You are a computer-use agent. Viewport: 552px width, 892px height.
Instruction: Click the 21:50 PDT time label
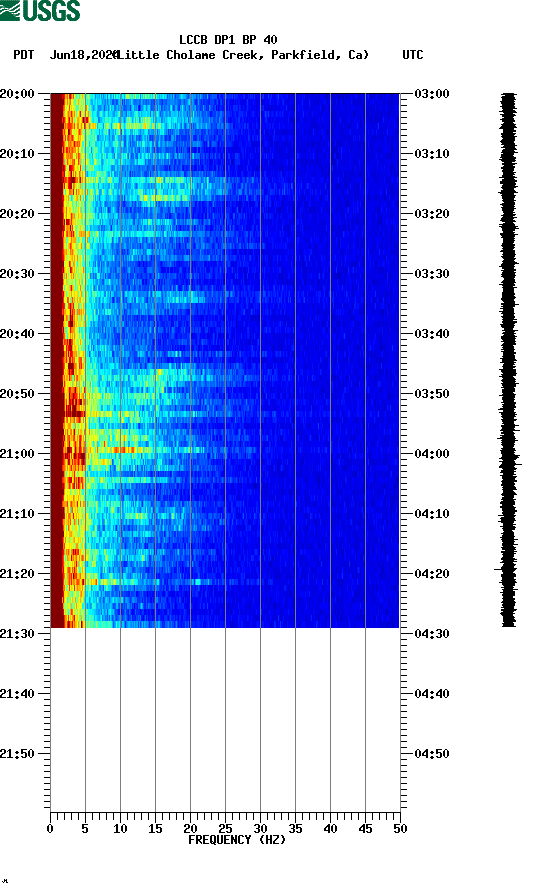(18, 754)
